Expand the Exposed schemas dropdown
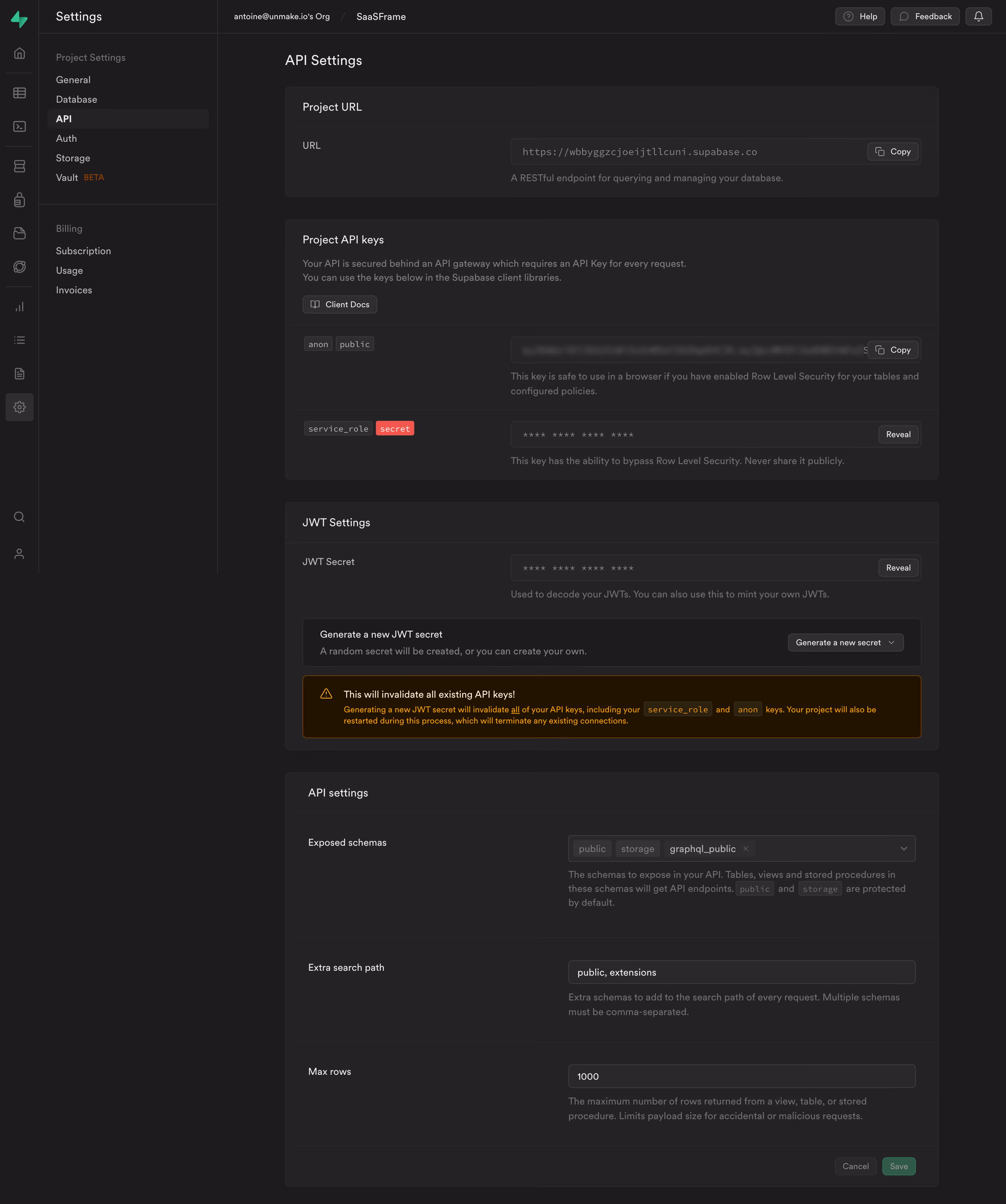The height and width of the screenshot is (1204, 1006). click(x=903, y=849)
